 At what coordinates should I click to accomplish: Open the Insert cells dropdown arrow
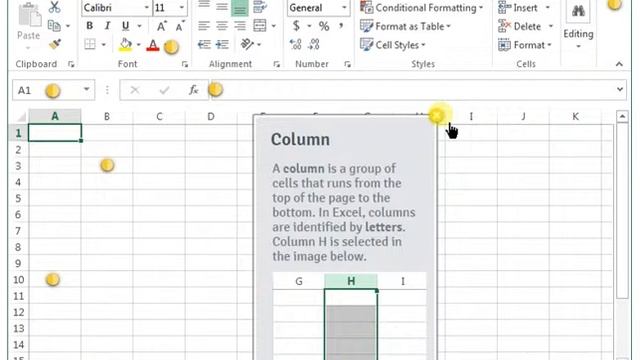coord(548,7)
